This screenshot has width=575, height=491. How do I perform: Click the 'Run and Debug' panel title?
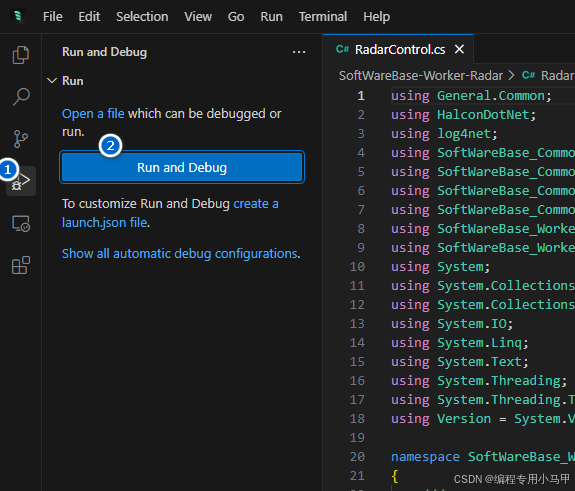[105, 52]
